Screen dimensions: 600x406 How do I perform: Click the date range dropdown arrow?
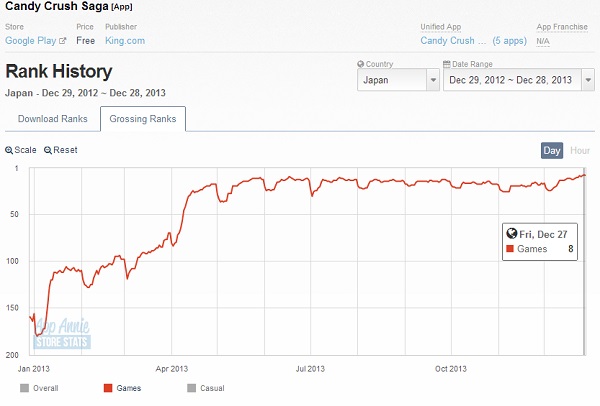point(588,80)
